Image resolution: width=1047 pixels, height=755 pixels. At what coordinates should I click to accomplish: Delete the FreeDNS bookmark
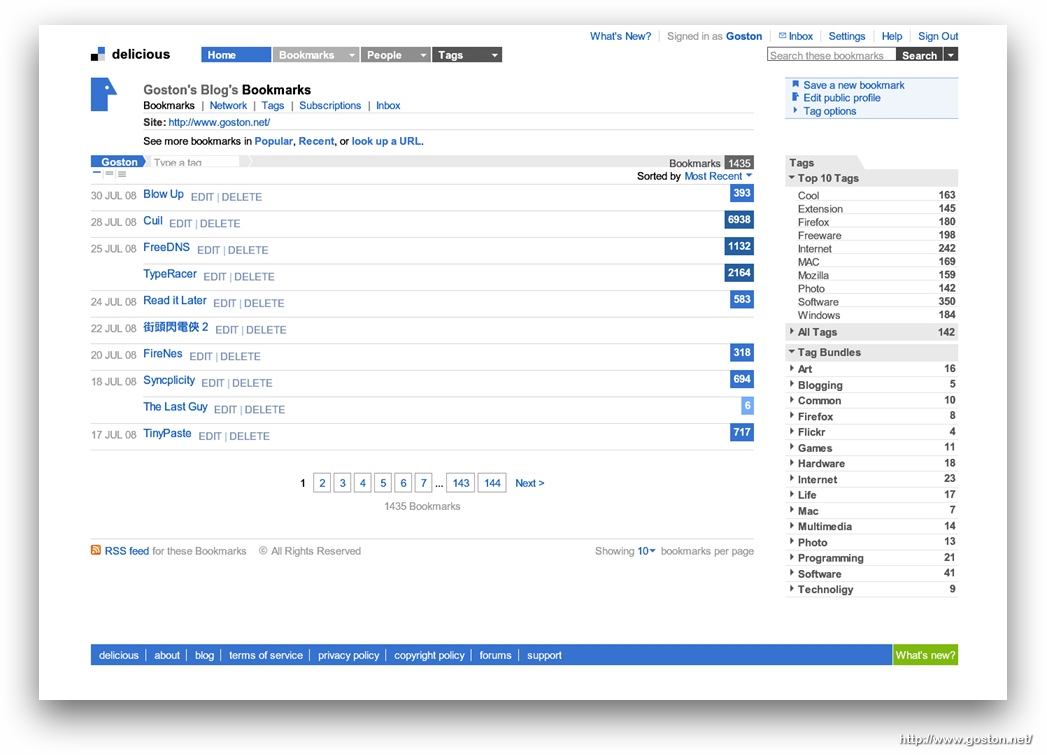248,250
